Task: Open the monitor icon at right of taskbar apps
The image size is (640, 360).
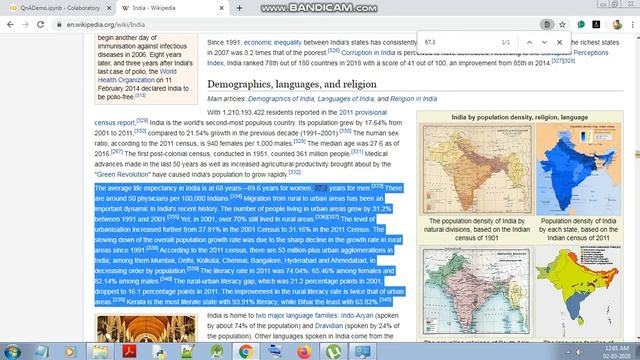Action: tap(362, 351)
